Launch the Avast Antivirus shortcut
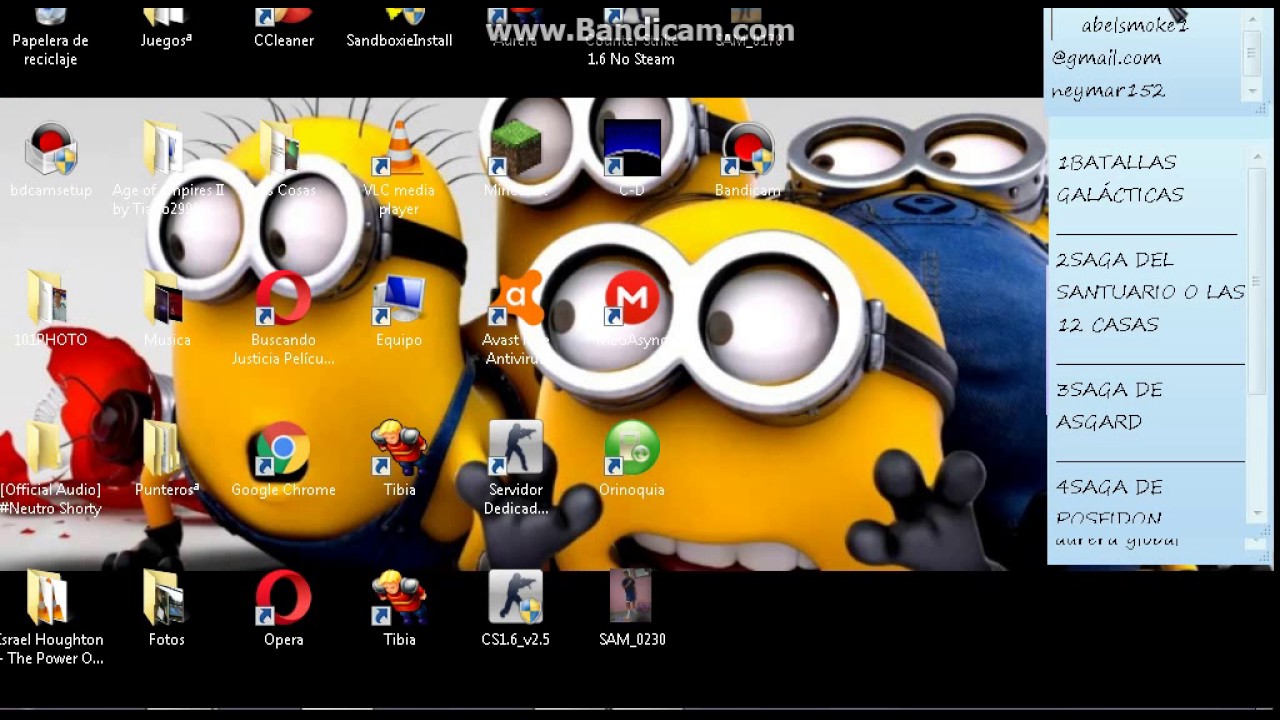 tap(516, 320)
